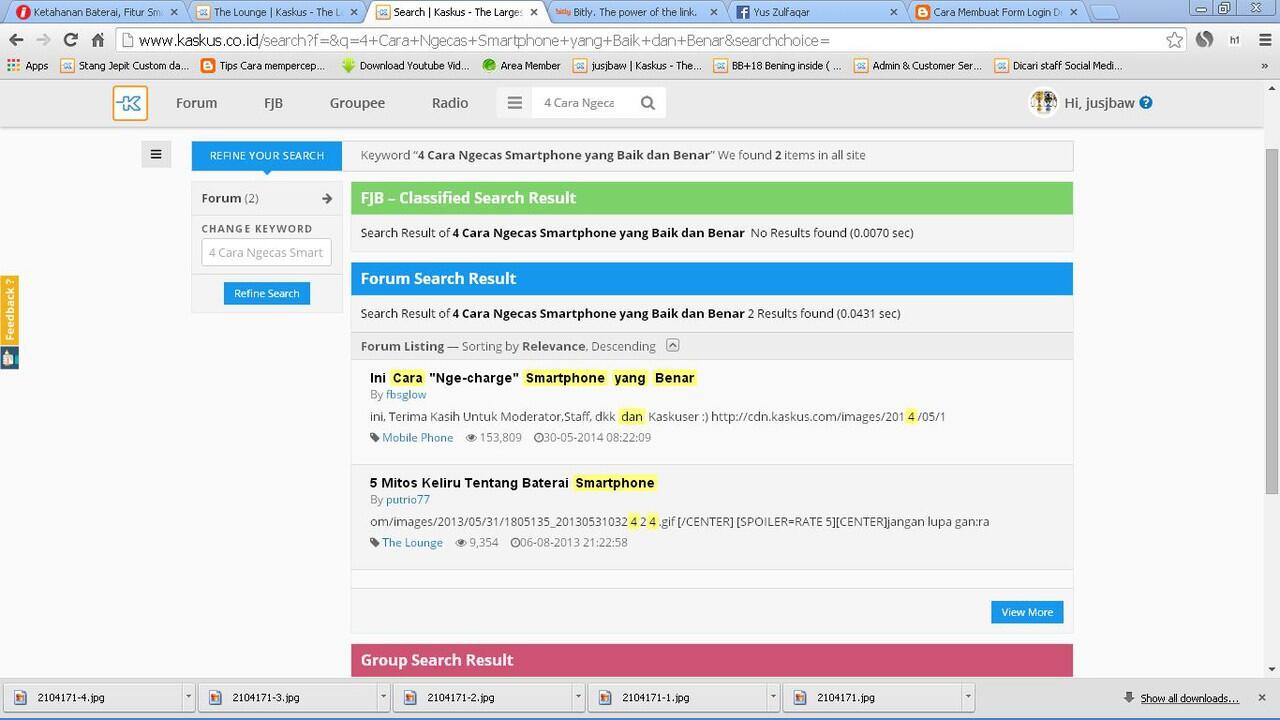Open Area Member bookmark
The height and width of the screenshot is (720, 1280).
(x=521, y=66)
